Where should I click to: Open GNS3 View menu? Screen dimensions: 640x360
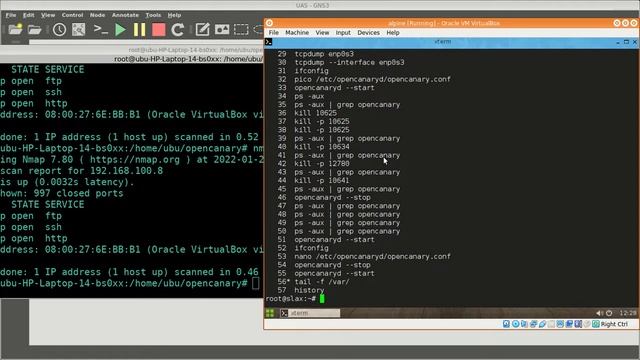point(48,15)
